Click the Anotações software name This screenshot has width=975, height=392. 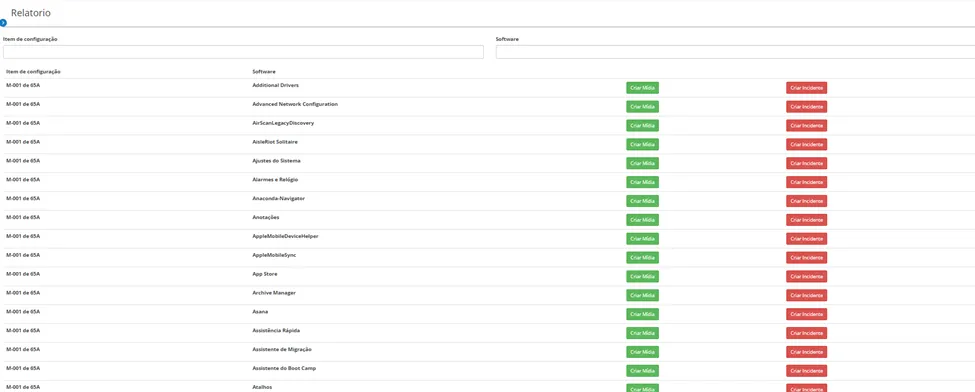(266, 217)
